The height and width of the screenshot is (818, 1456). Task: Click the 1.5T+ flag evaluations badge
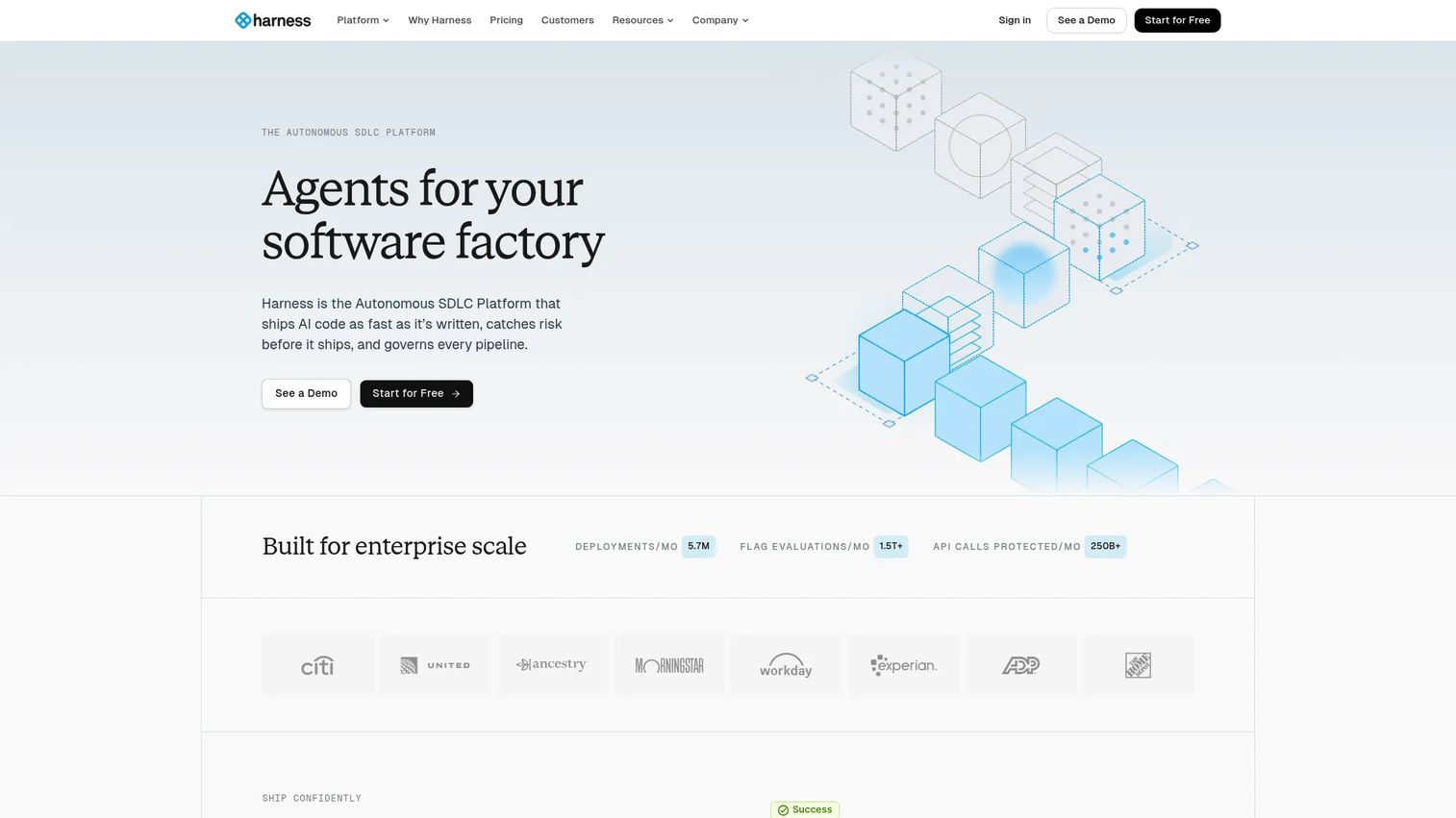(x=891, y=546)
